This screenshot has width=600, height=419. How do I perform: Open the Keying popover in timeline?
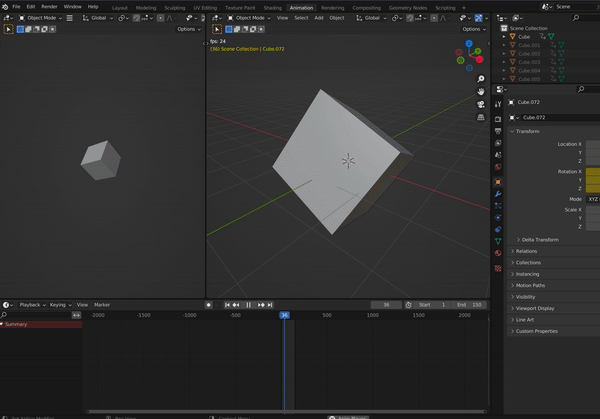(59, 304)
